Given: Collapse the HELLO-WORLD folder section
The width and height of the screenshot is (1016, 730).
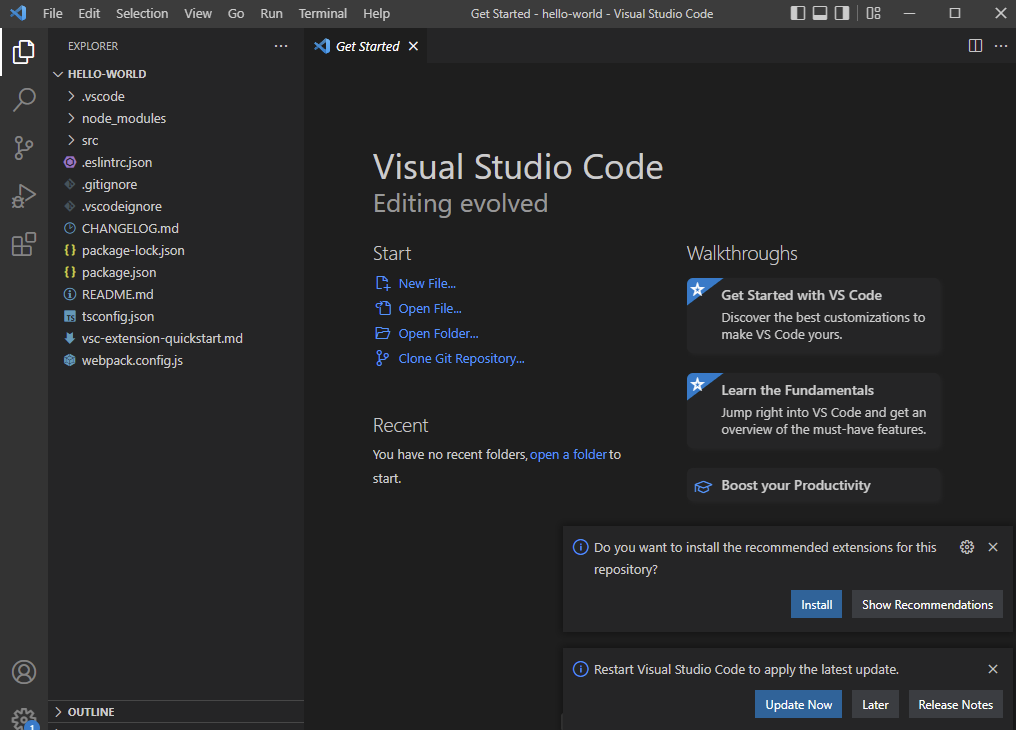Looking at the screenshot, I should coord(58,74).
